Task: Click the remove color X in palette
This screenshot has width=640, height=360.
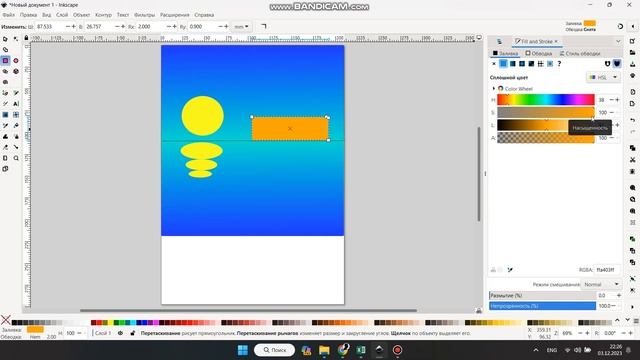Action: 6,320
